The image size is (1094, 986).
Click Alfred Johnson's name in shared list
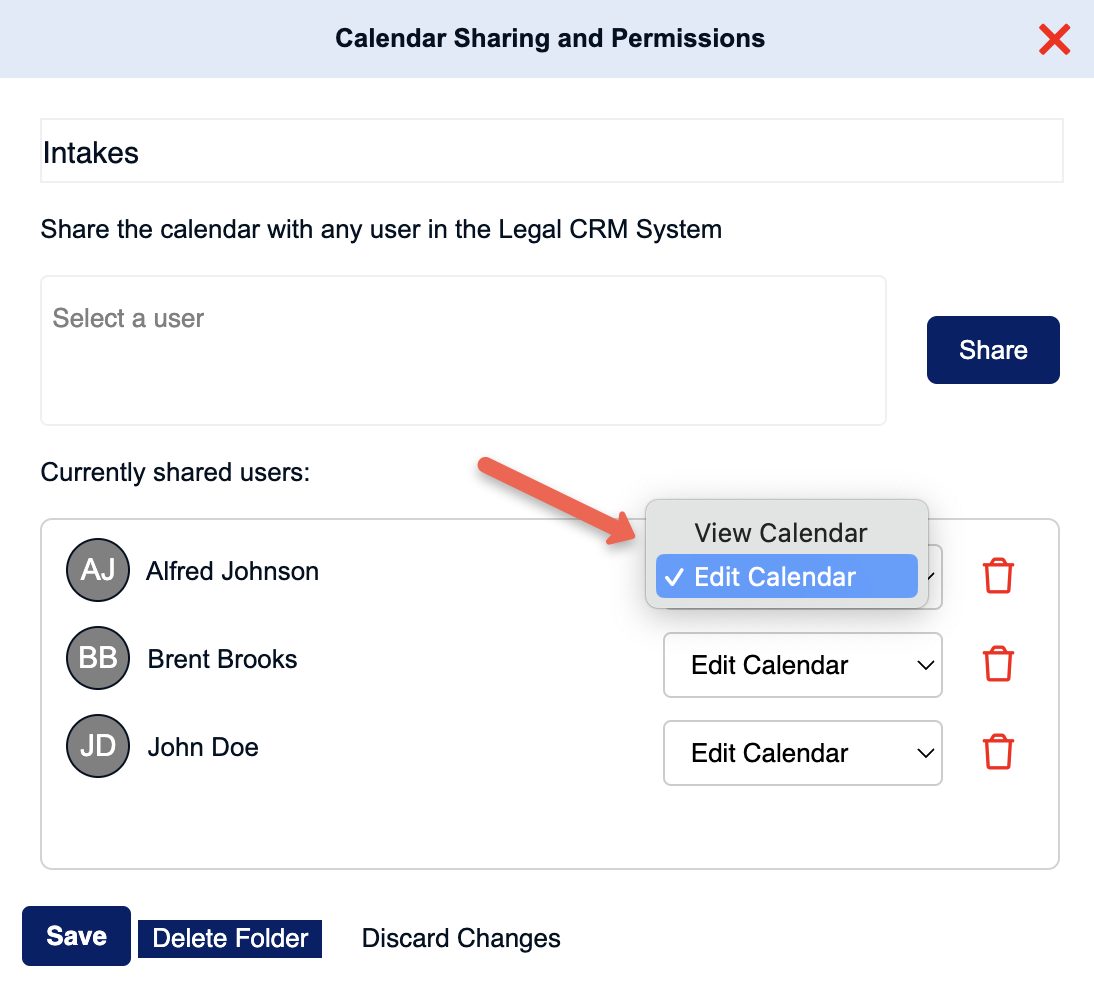point(232,572)
